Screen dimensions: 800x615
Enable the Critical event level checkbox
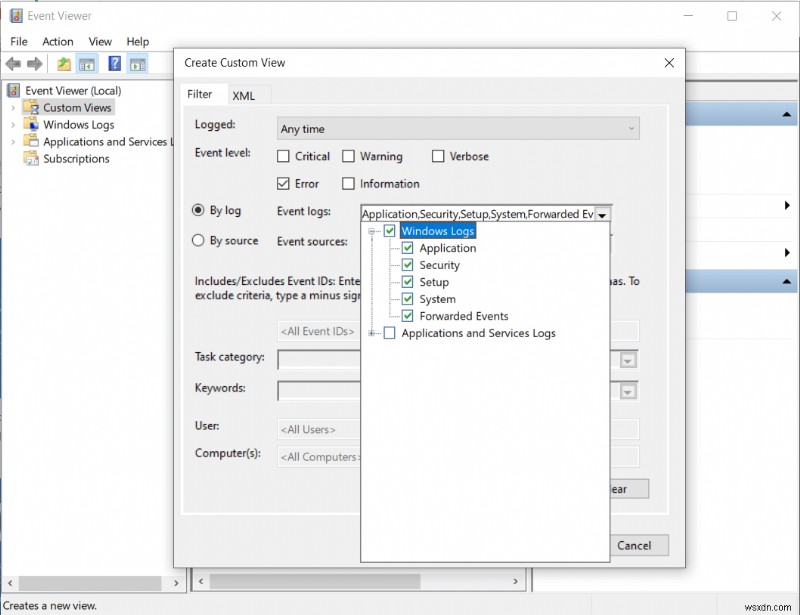click(x=283, y=156)
